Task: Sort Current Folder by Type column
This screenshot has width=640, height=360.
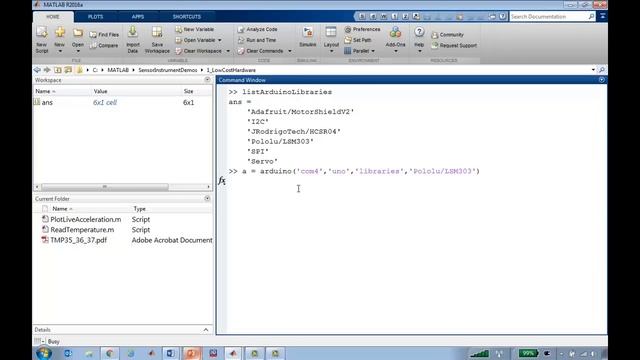Action: pos(140,209)
